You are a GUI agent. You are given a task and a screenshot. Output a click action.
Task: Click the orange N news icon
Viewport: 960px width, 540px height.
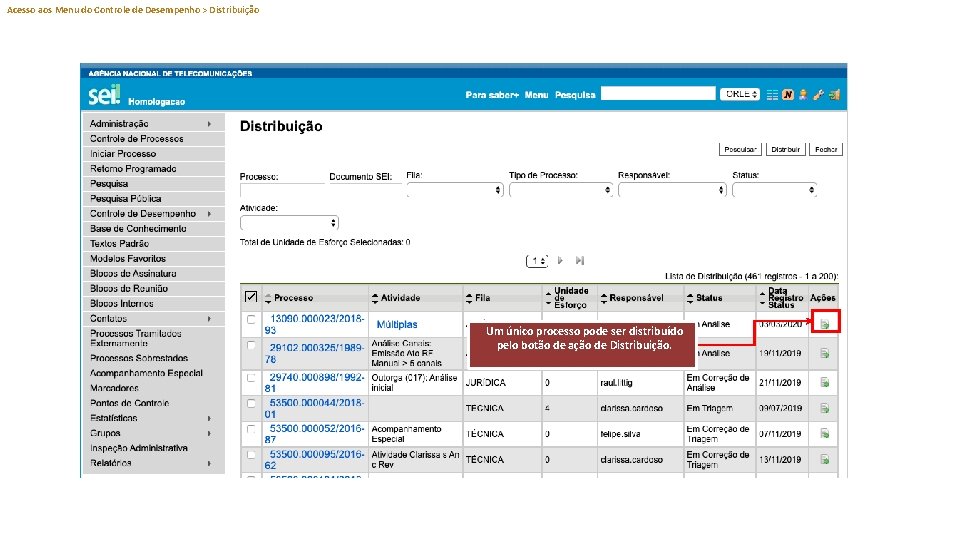tap(787, 95)
